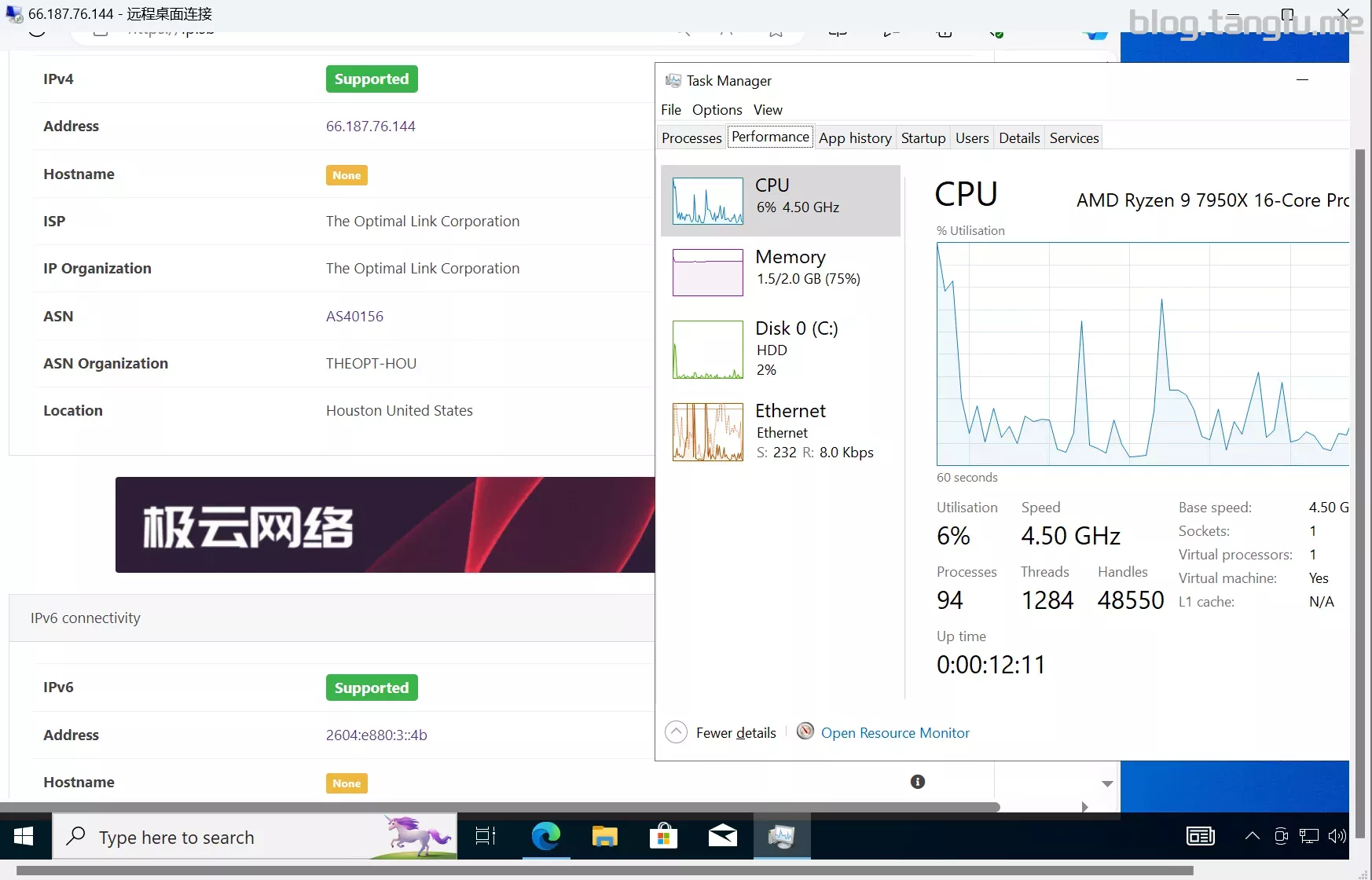
Task: Select the Memory performance graph thumbnail
Action: [707, 273]
